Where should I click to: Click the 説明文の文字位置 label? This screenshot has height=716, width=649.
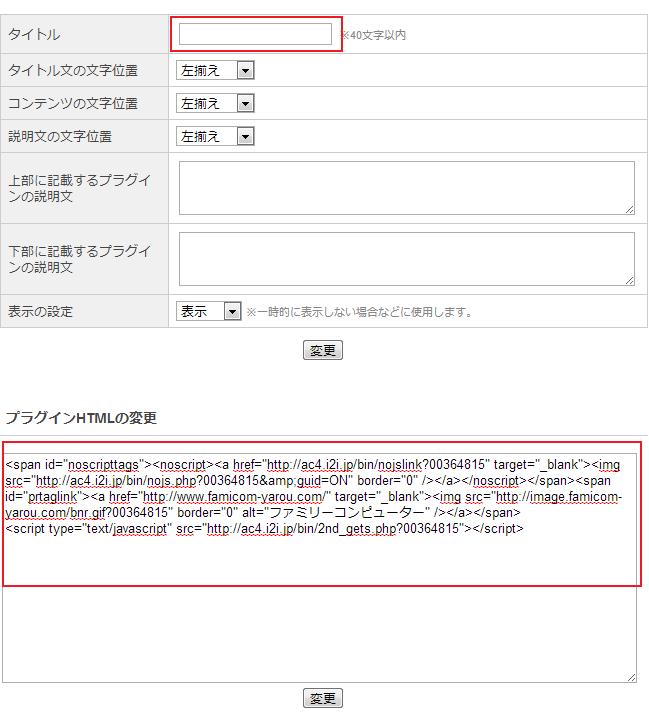tap(60, 137)
